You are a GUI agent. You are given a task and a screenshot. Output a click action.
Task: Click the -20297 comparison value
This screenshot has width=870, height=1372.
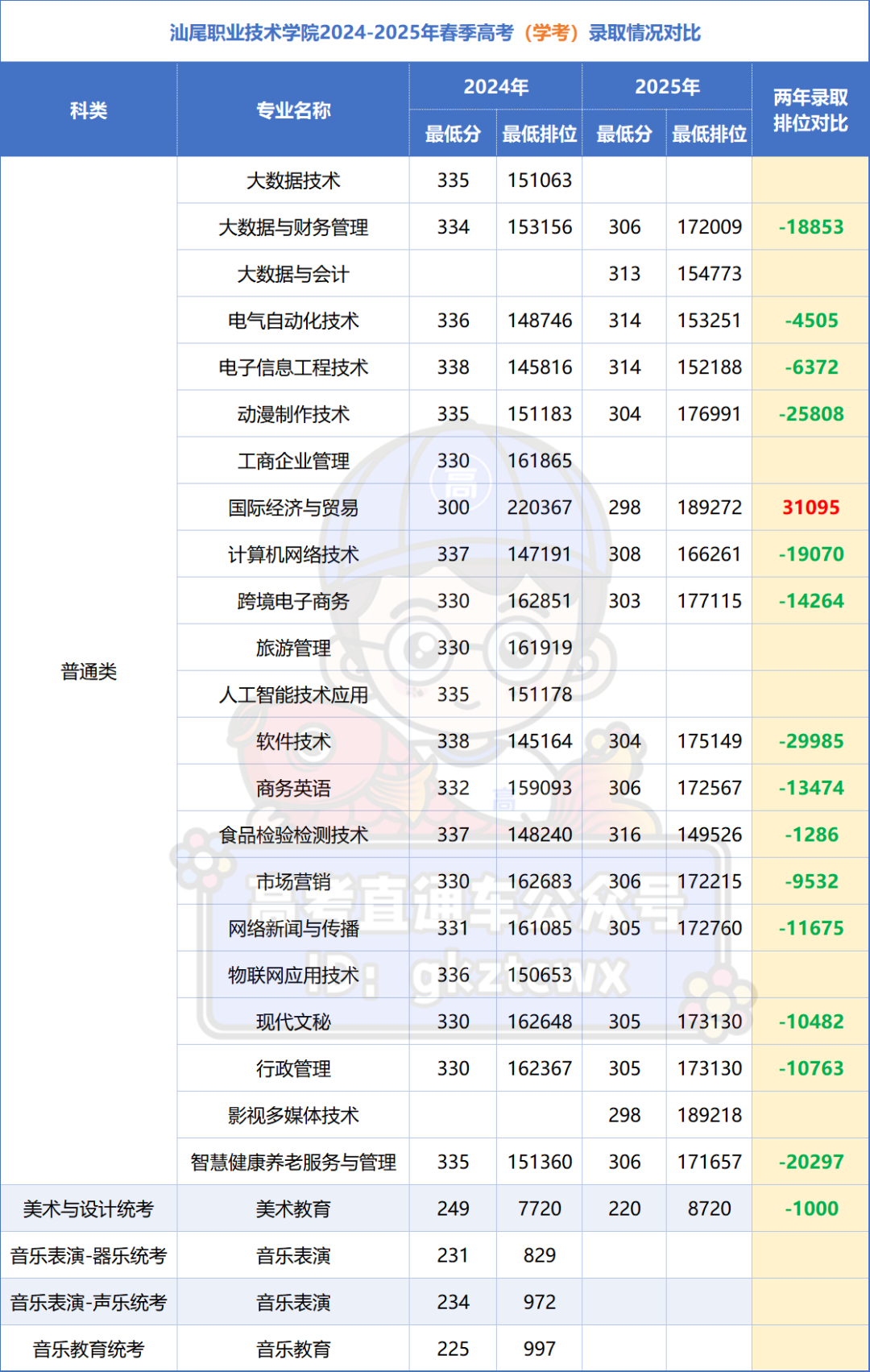point(810,1162)
